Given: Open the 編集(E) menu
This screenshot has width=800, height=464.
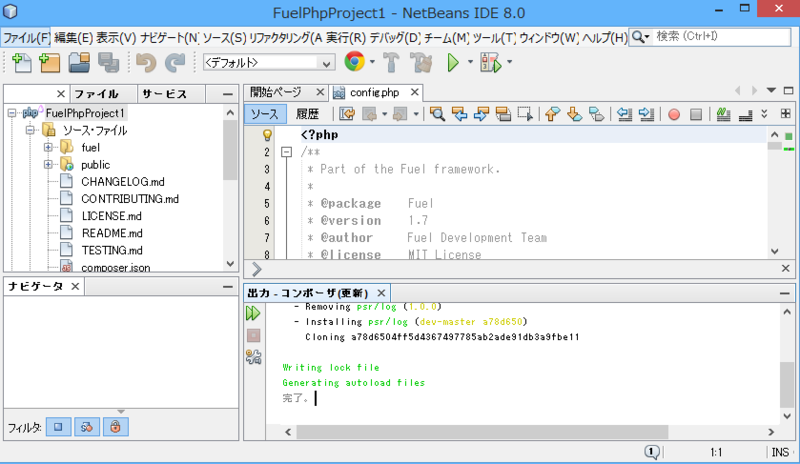Looking at the screenshot, I should click(x=73, y=38).
